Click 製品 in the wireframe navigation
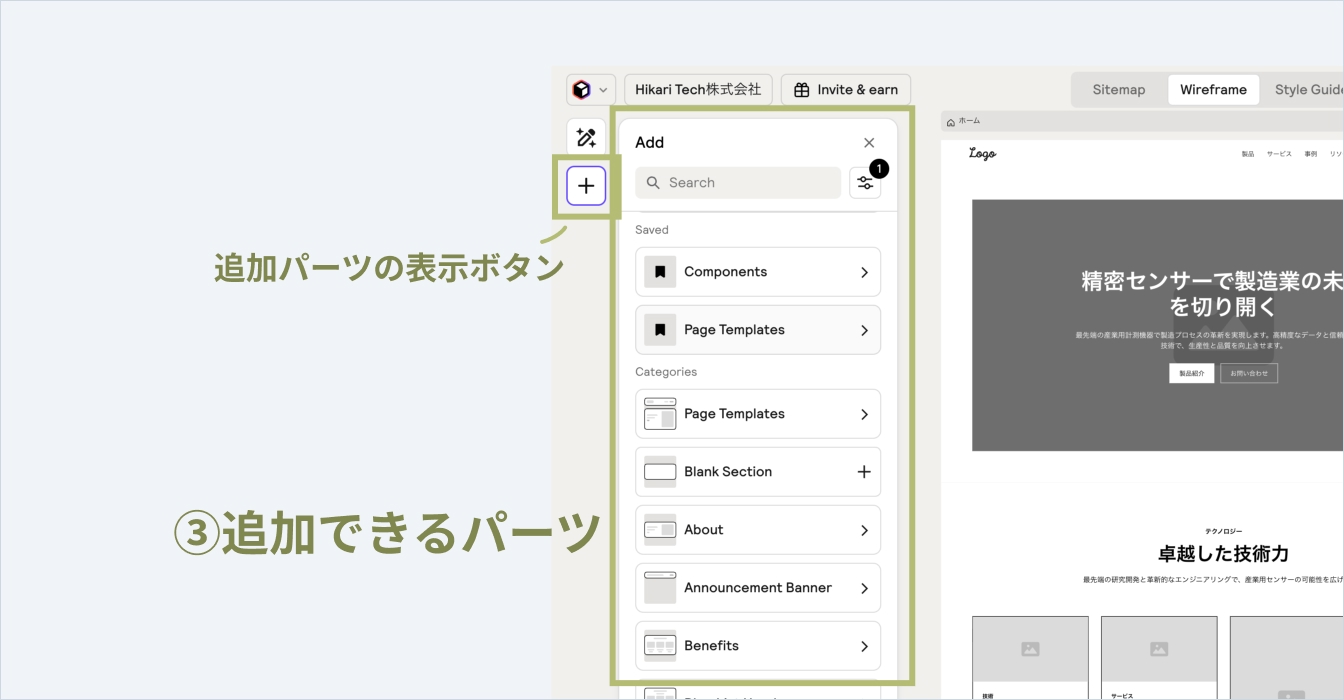This screenshot has width=1344, height=700. [1248, 154]
